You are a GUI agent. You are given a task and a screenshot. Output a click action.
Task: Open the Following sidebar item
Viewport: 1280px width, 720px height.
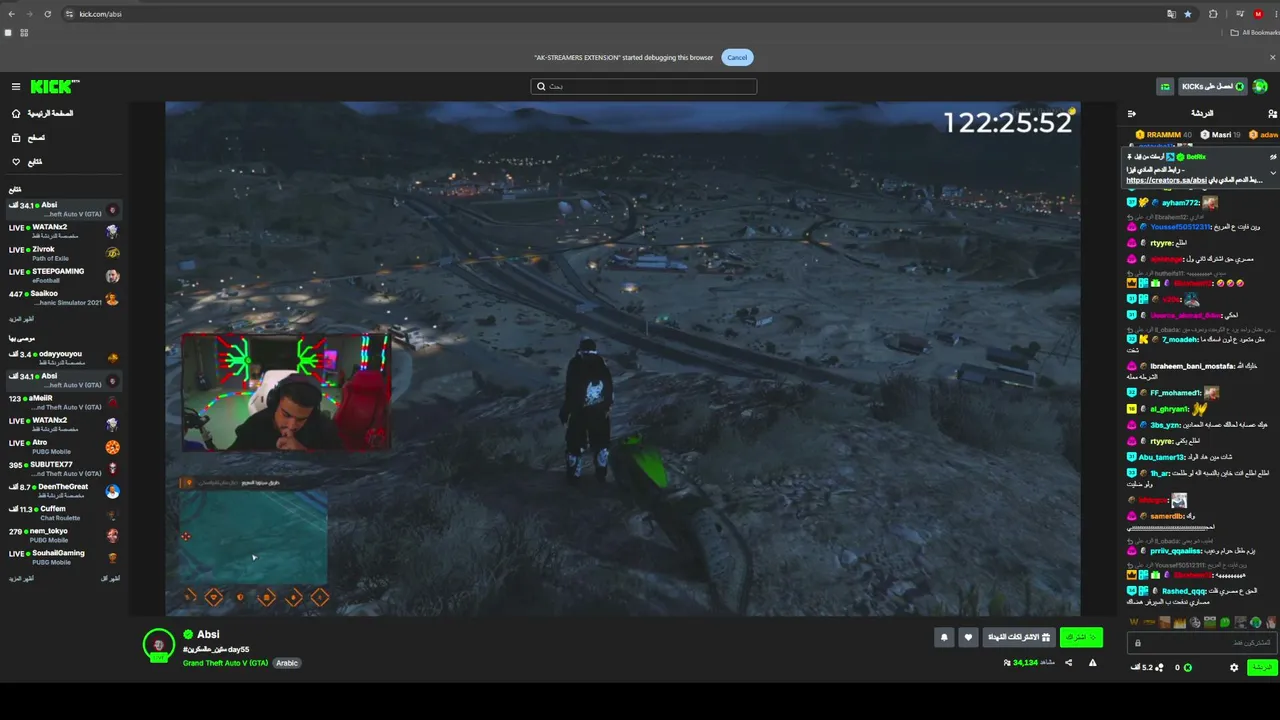coord(26,162)
